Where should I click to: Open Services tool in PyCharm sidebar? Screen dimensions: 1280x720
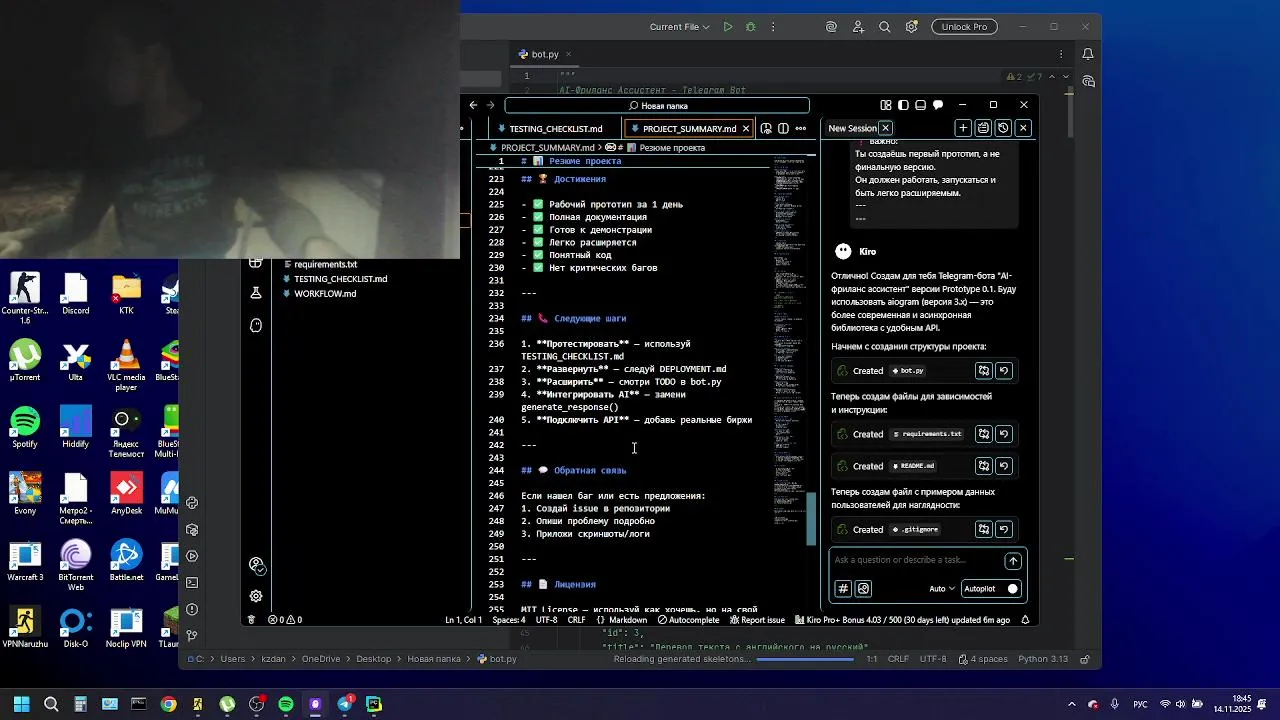(x=192, y=556)
